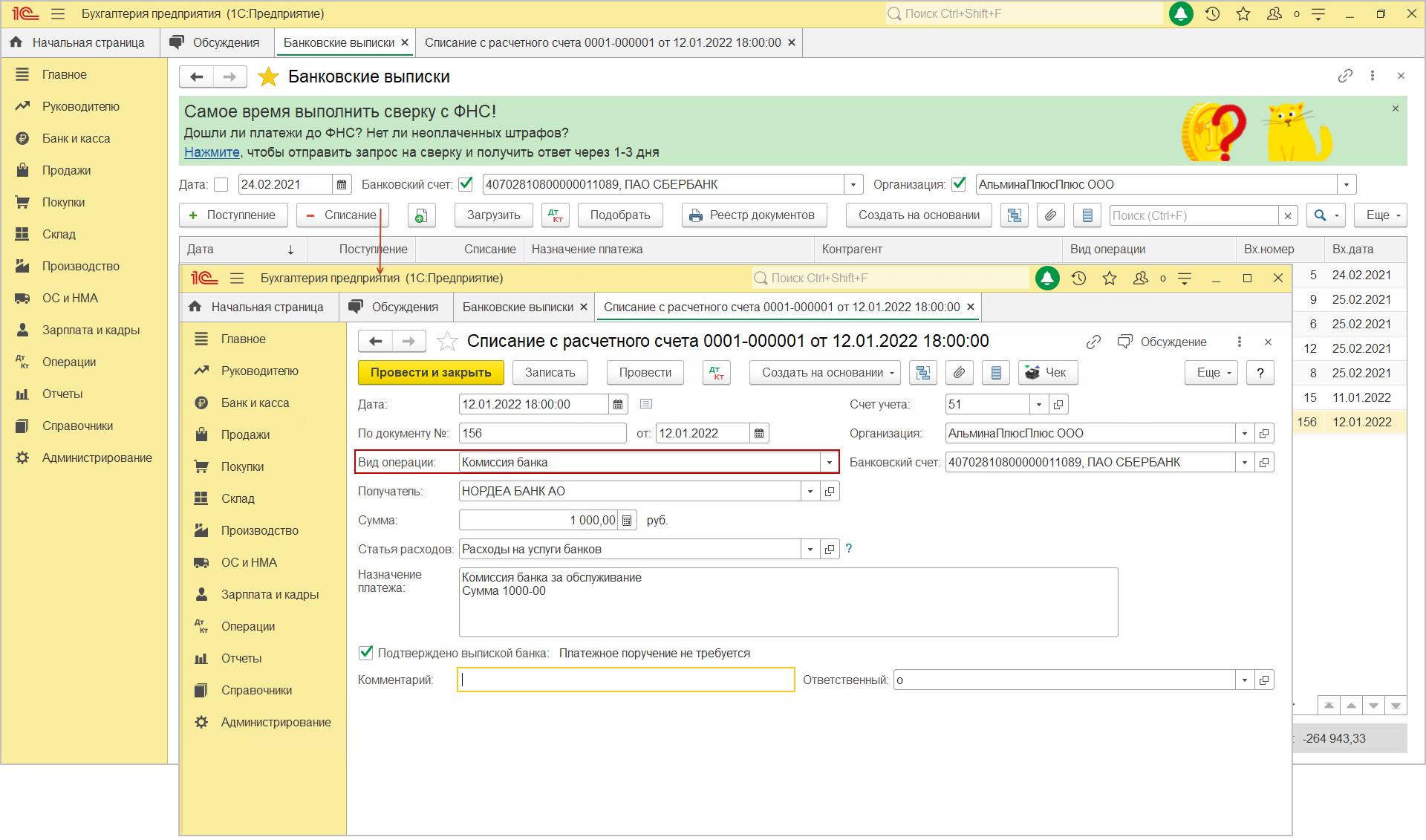Click the paperclip attachments icon in document form
This screenshot has width=1426, height=840.
pos(959,373)
